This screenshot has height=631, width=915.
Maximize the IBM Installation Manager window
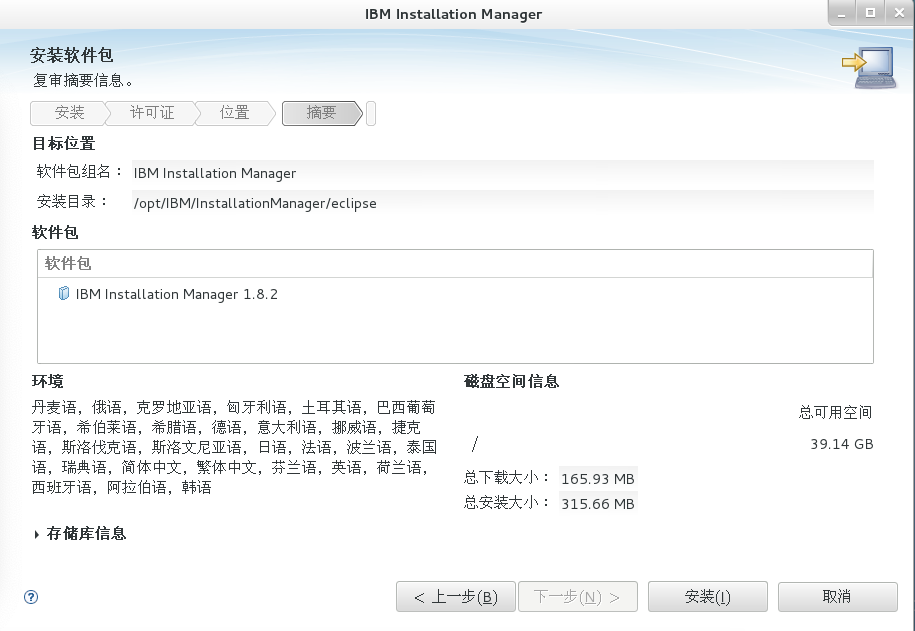coord(870,13)
